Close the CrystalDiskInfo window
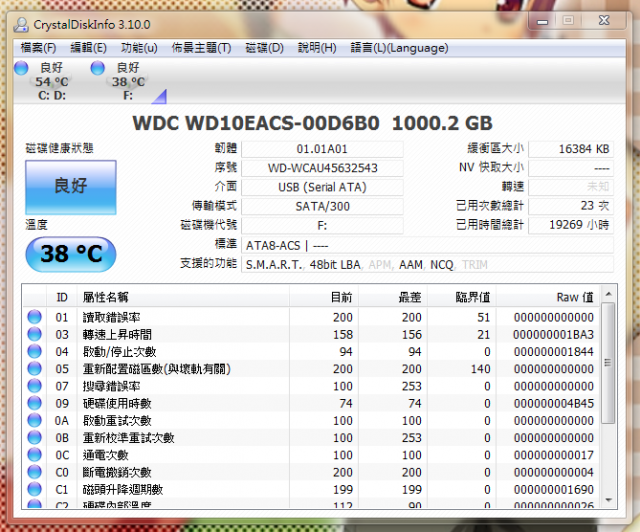 tap(604, 20)
